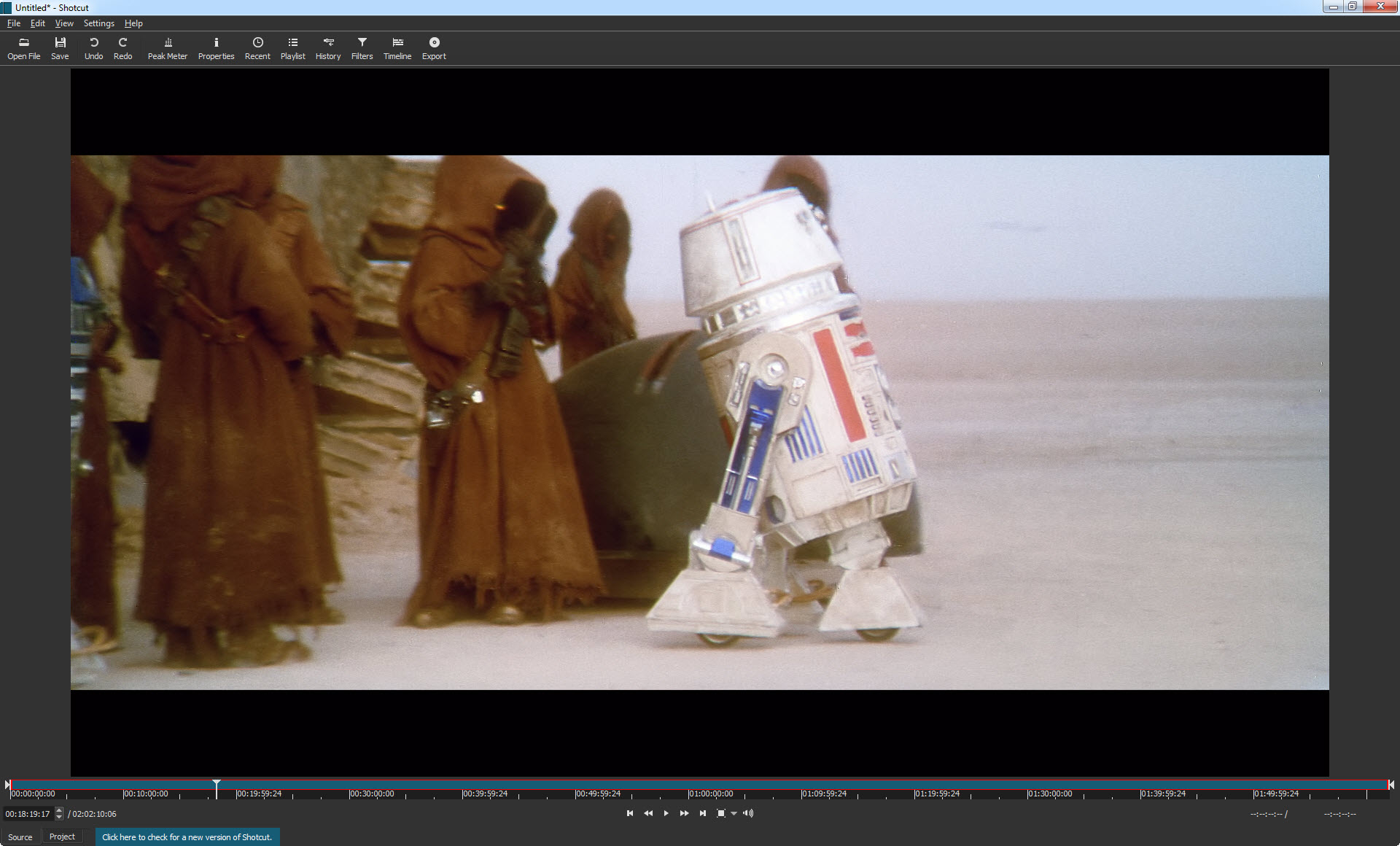Click the current timecode field 00:18:19:17
Screen dimensions: 1400x846
pos(28,814)
